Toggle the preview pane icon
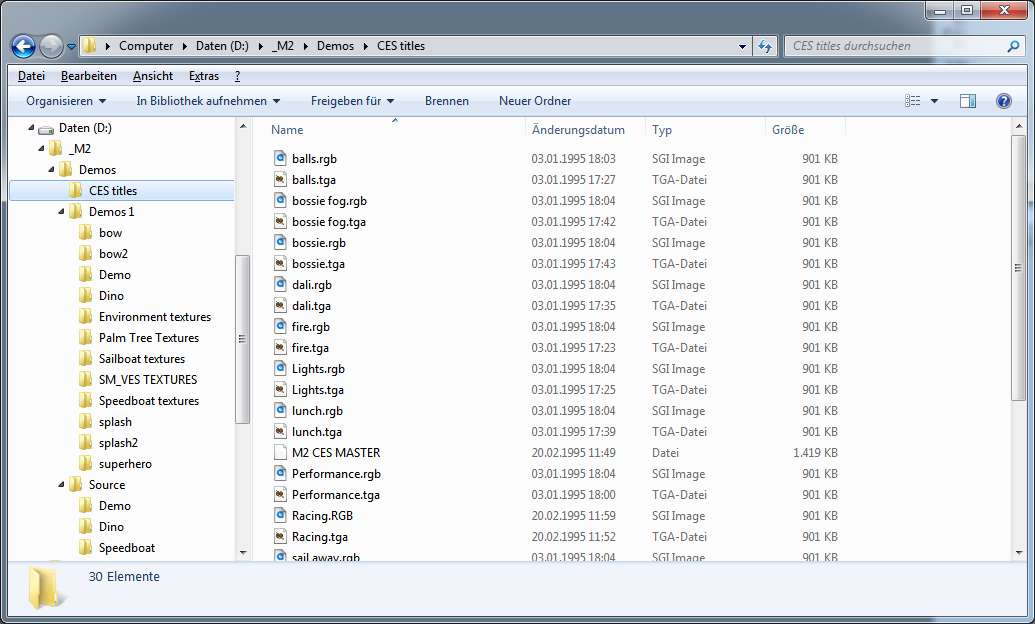 click(968, 101)
